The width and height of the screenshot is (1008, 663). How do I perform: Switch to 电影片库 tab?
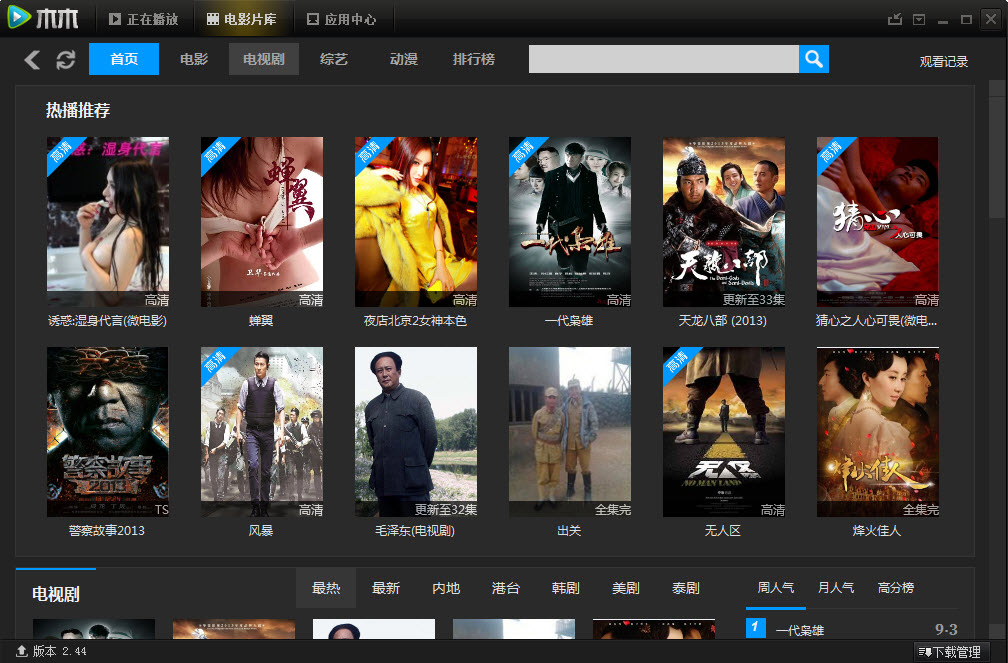241,19
